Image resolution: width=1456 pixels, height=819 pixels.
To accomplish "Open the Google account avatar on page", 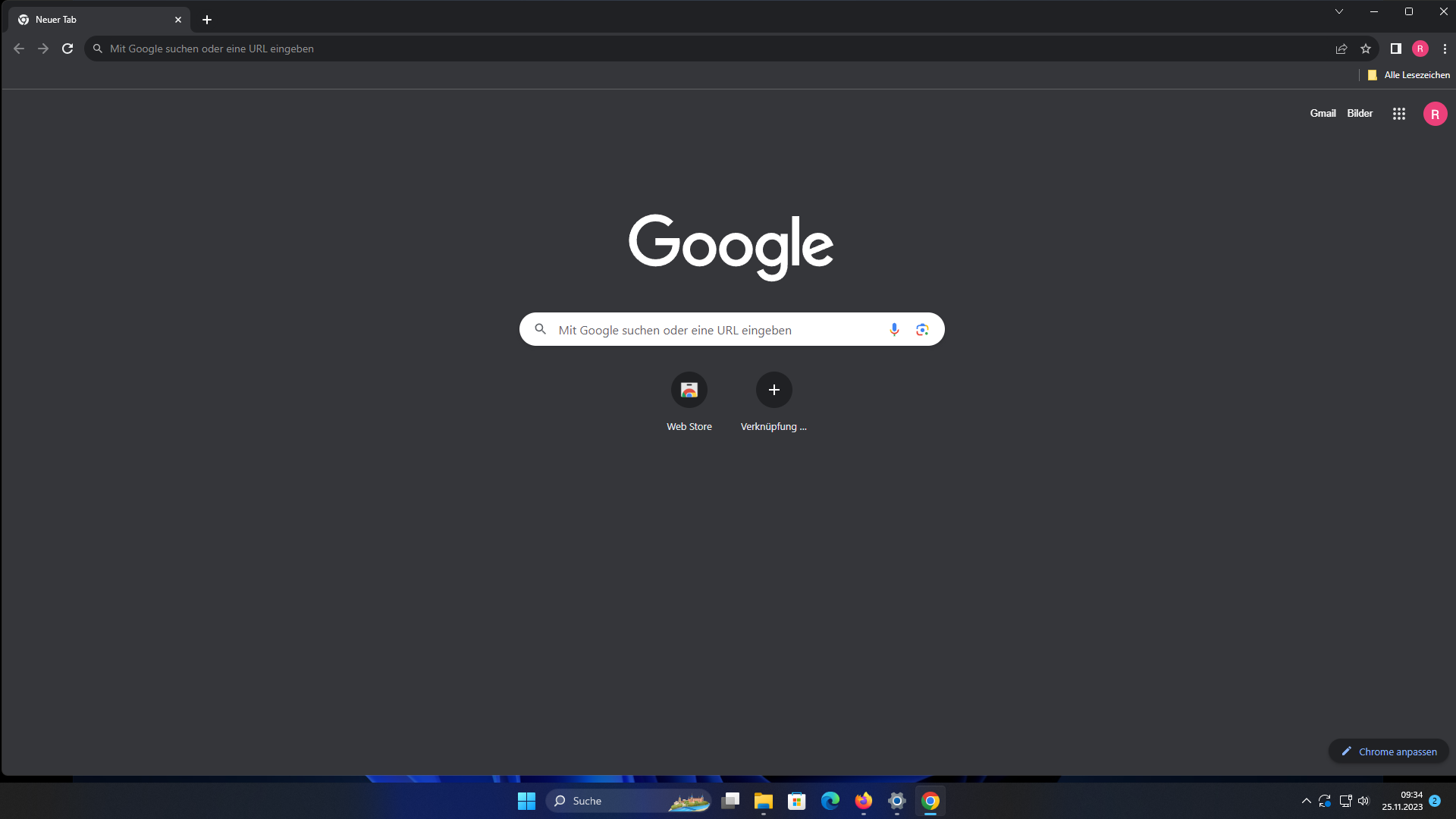I will tap(1435, 114).
